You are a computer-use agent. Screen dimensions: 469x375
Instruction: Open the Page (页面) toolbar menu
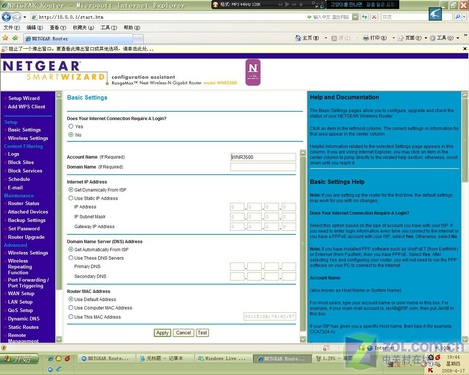[412, 38]
